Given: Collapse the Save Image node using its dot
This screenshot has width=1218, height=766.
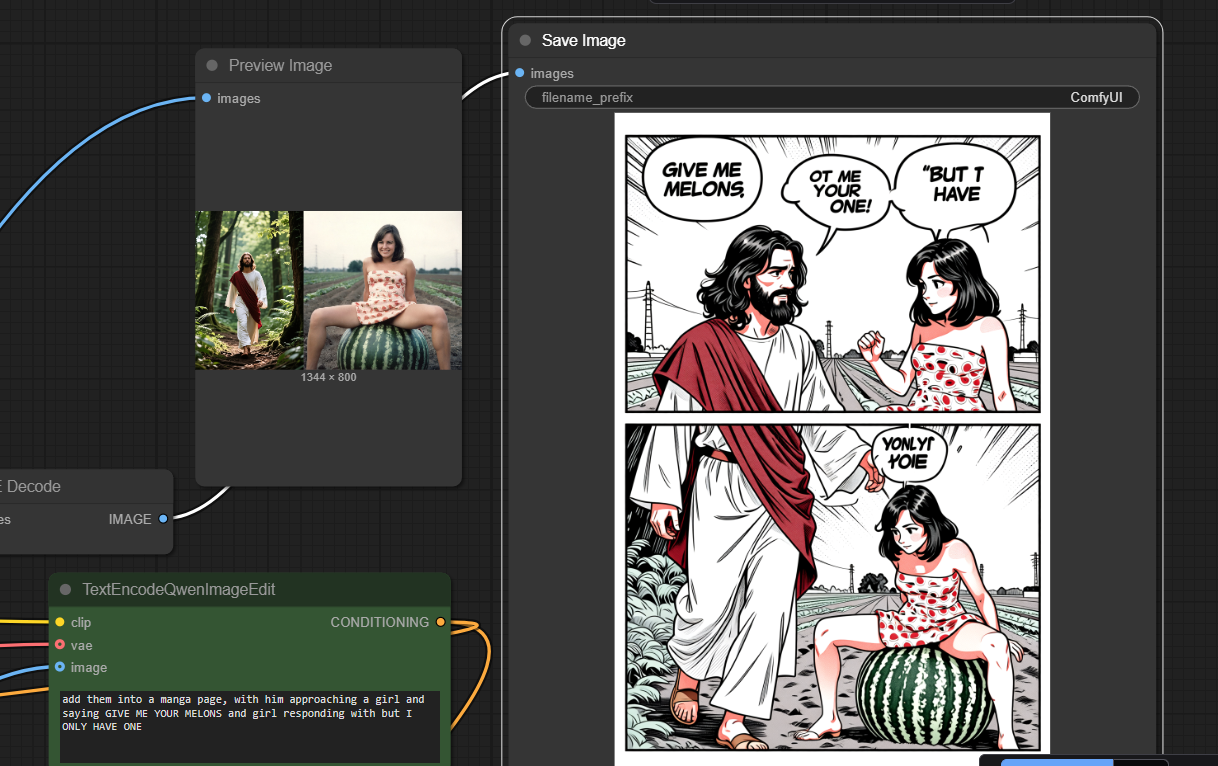Looking at the screenshot, I should coord(525,41).
